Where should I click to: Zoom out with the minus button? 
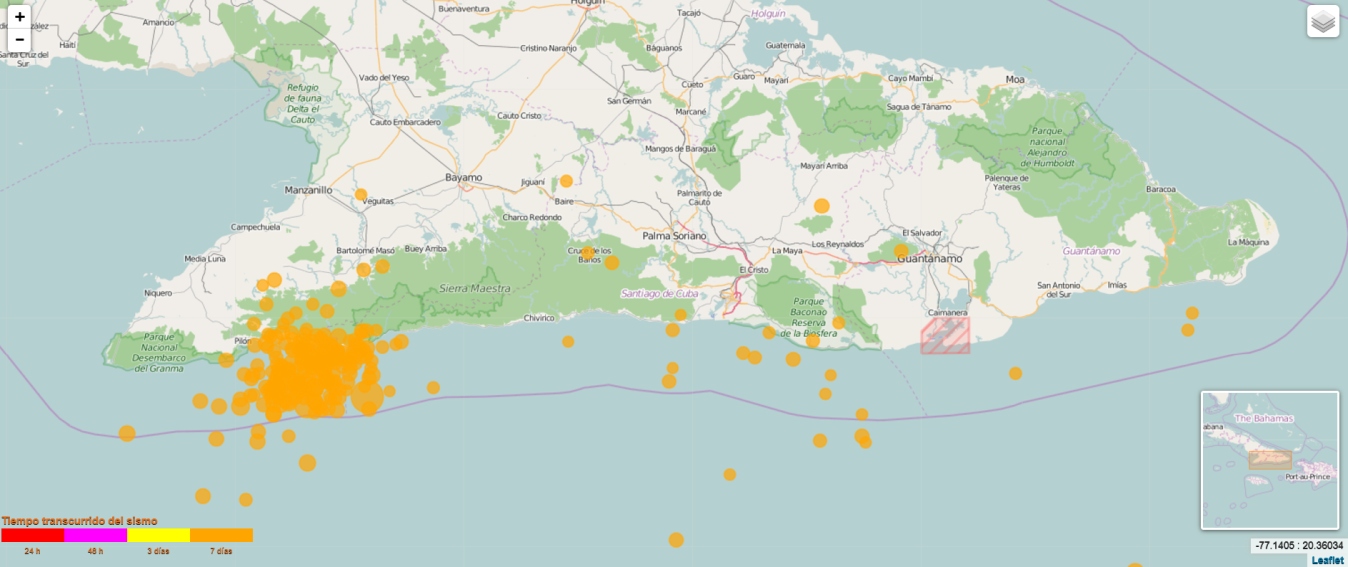coord(20,40)
